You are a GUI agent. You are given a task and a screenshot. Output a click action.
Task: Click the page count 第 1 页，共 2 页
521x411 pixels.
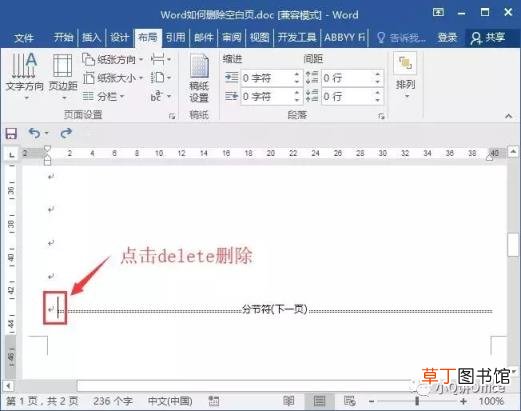42,401
